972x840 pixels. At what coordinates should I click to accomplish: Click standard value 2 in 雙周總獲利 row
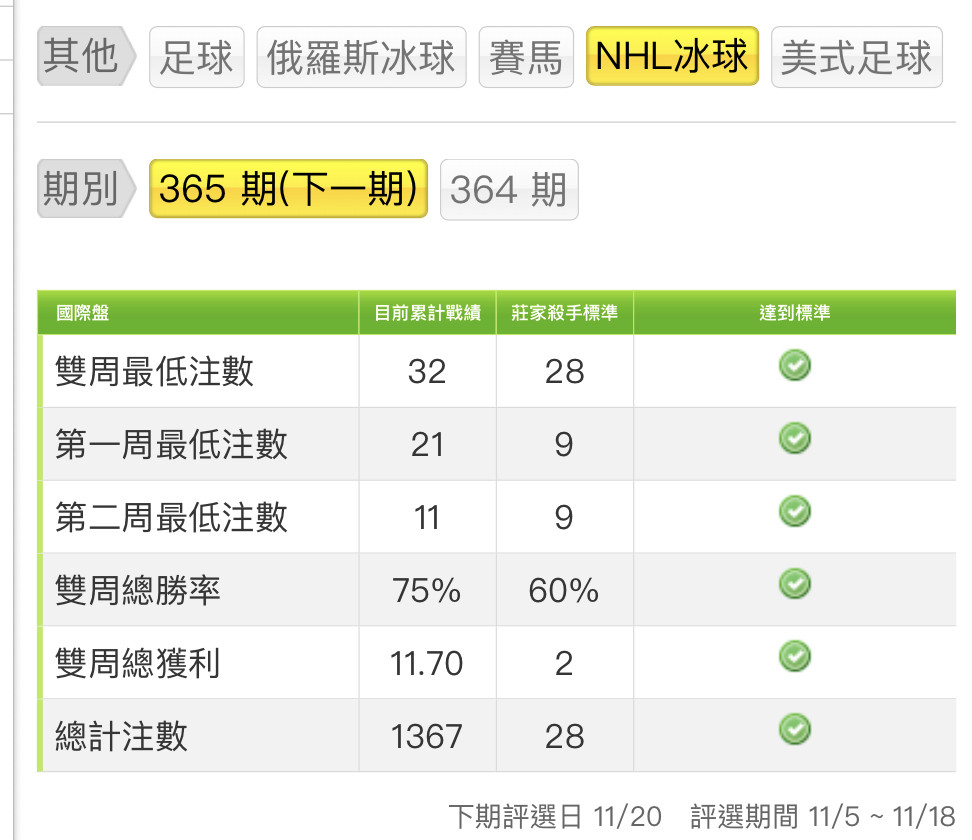563,663
